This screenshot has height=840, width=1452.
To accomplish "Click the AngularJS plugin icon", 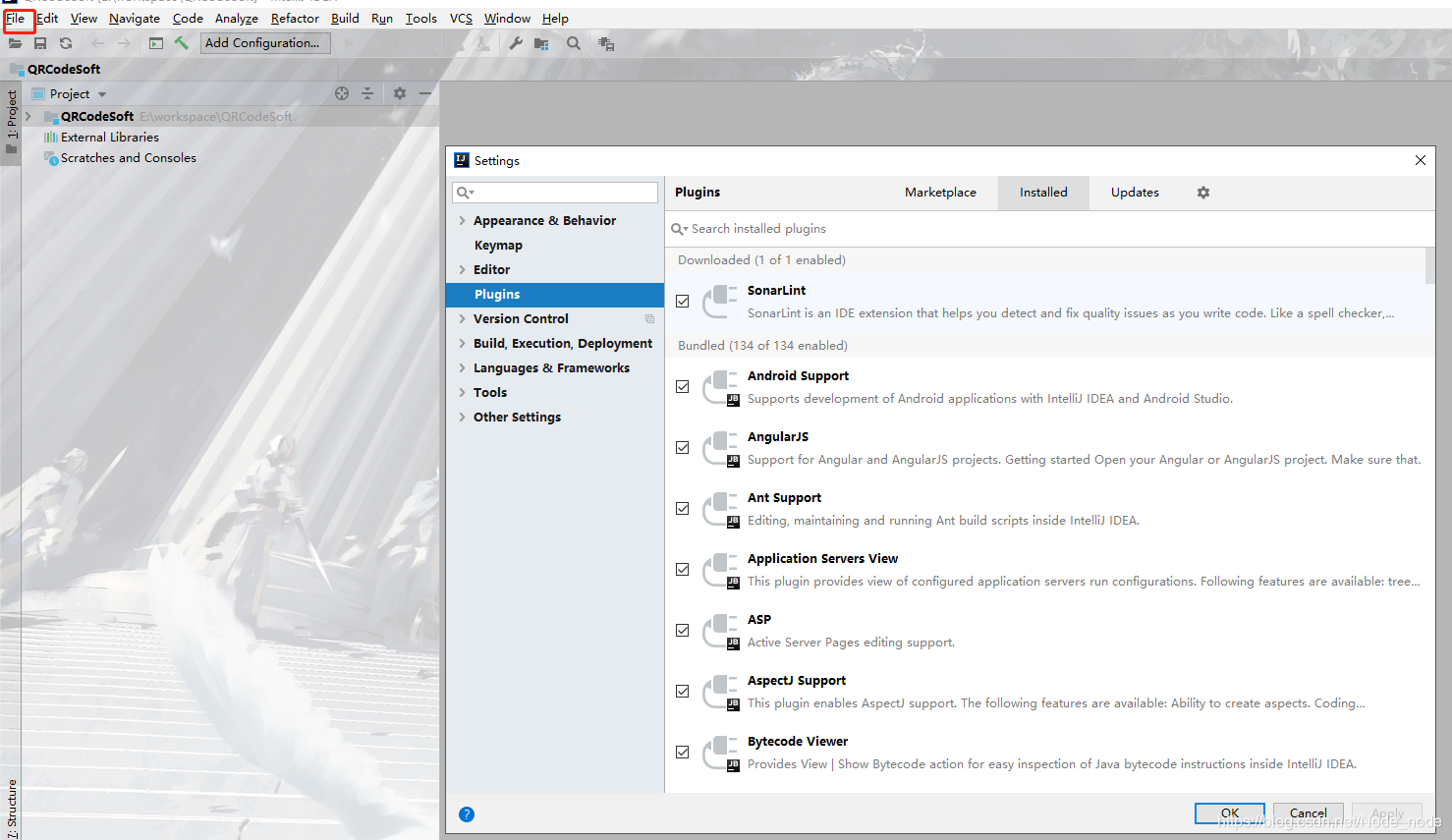I will 720,448.
